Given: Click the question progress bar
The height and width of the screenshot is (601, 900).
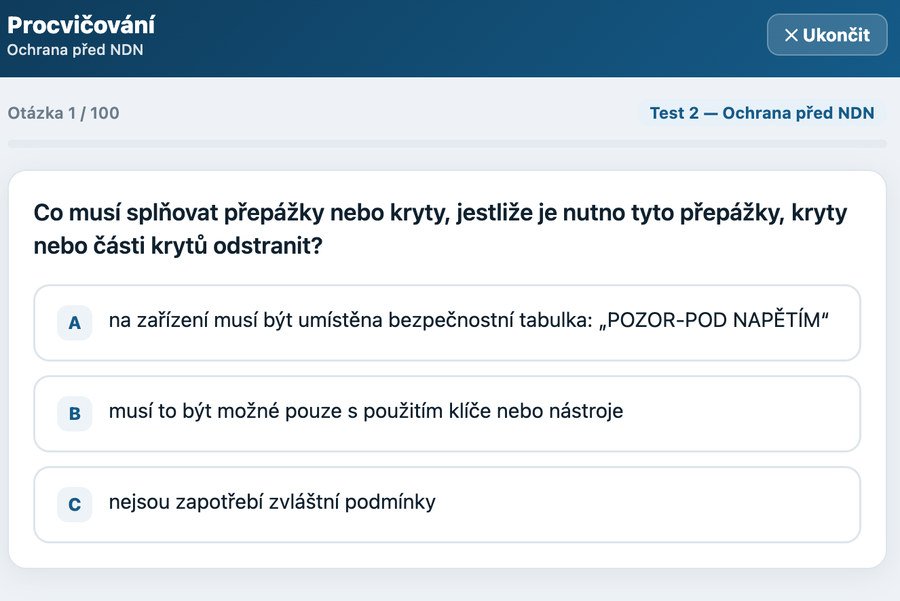Looking at the screenshot, I should [447, 144].
